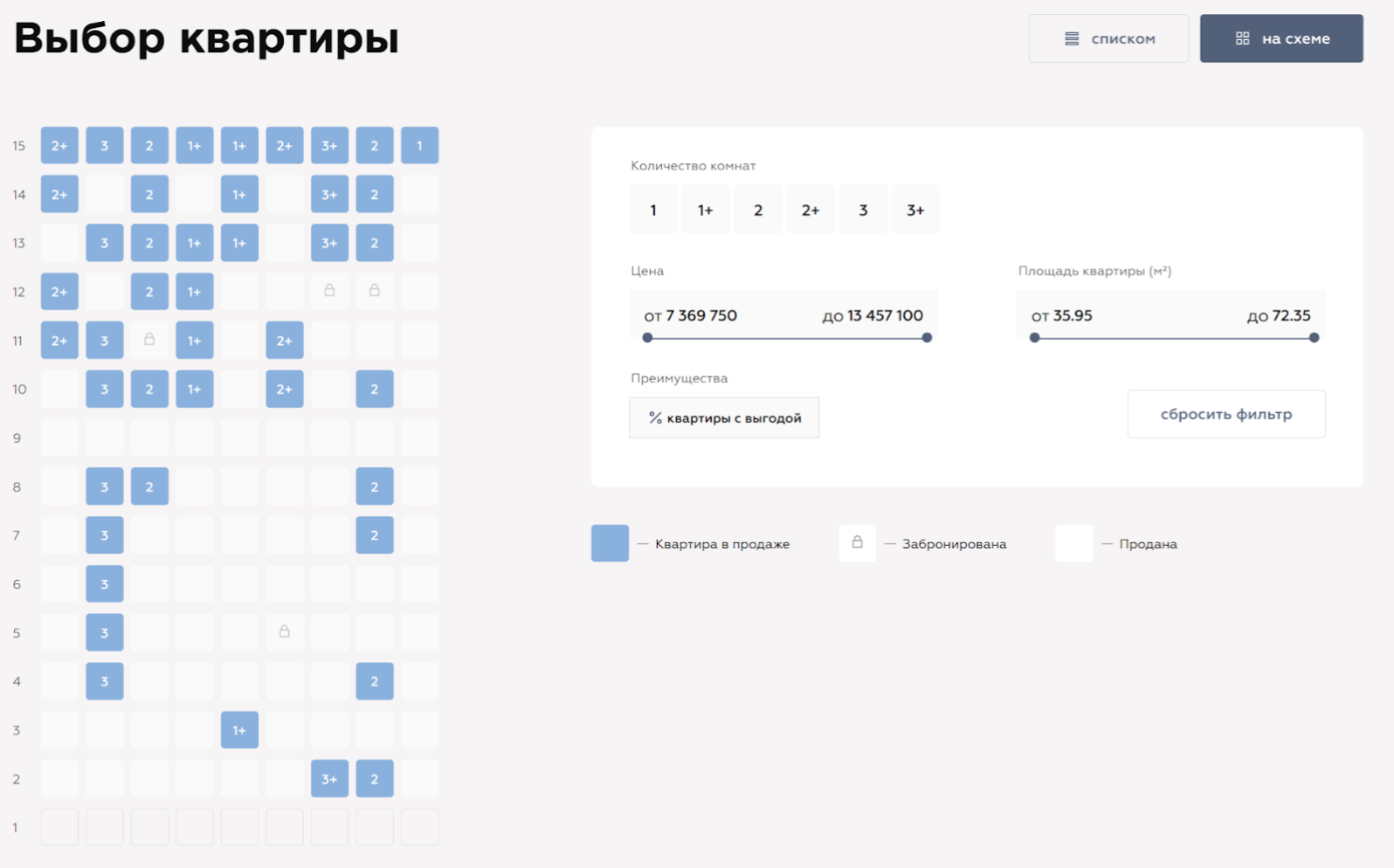Click the reserved lock apartment on floor 11

point(149,341)
